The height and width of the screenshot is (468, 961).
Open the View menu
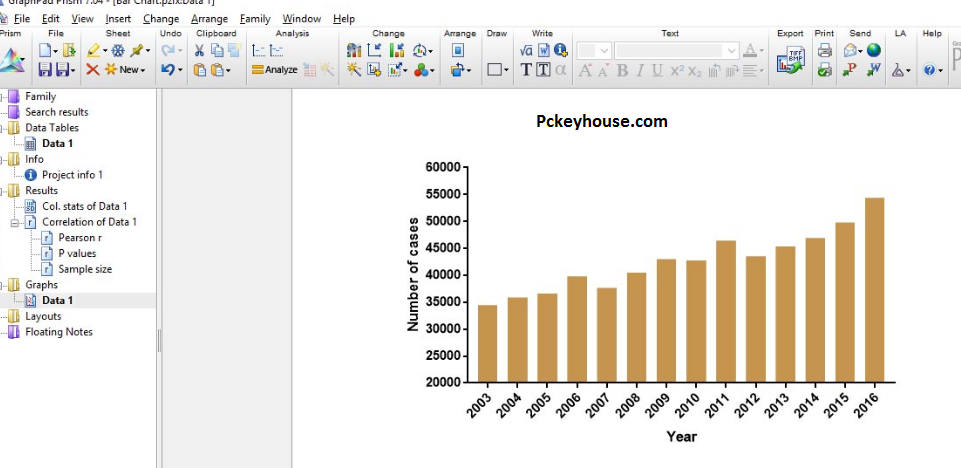tap(82, 19)
